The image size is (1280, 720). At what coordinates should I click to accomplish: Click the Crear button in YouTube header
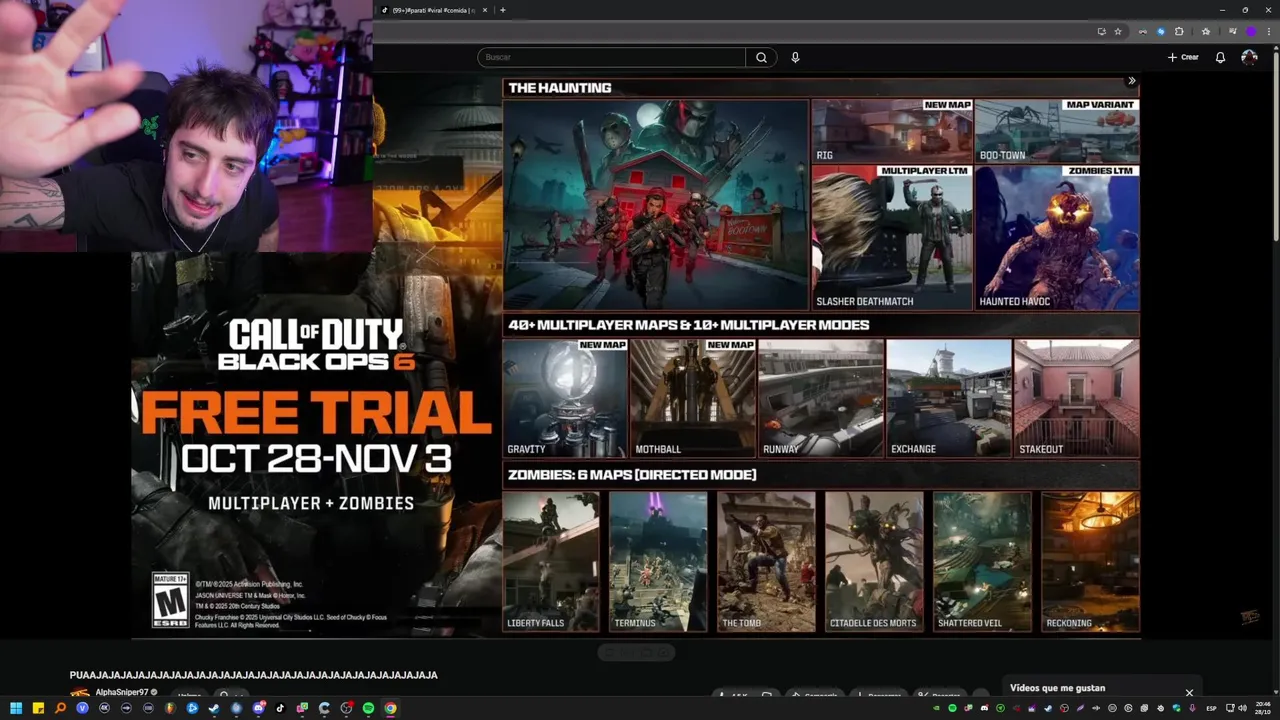1183,57
